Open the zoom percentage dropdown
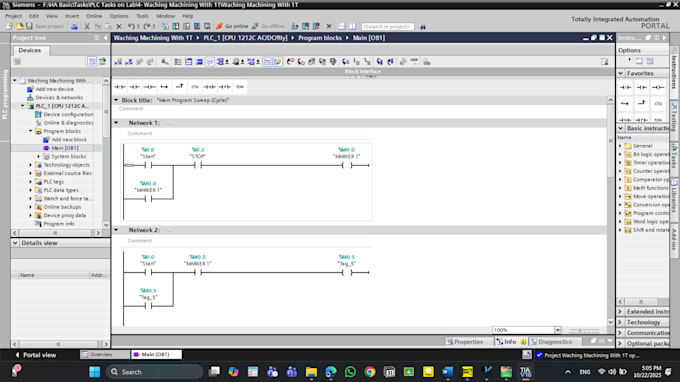680x382 pixels. click(x=558, y=330)
